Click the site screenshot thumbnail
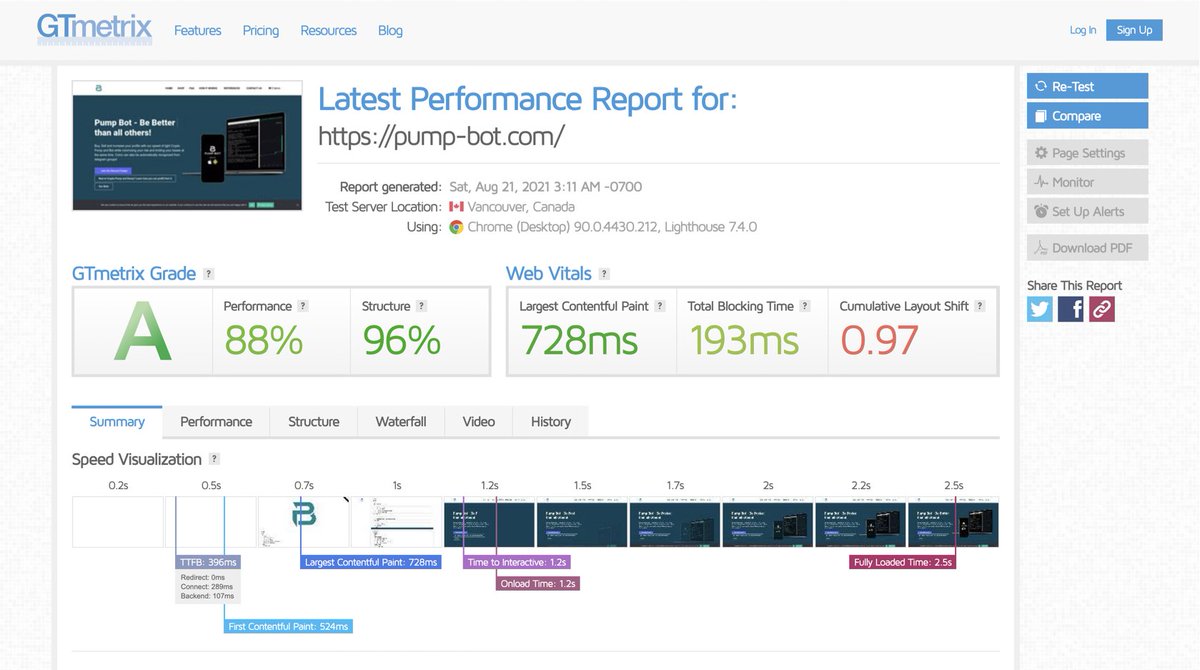Image resolution: width=1200 pixels, height=670 pixels. 187,146
